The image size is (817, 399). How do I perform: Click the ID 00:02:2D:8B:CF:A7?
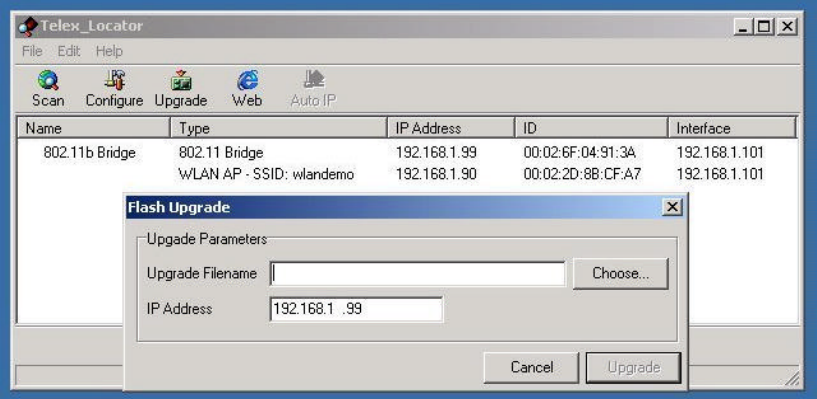[x=582, y=174]
